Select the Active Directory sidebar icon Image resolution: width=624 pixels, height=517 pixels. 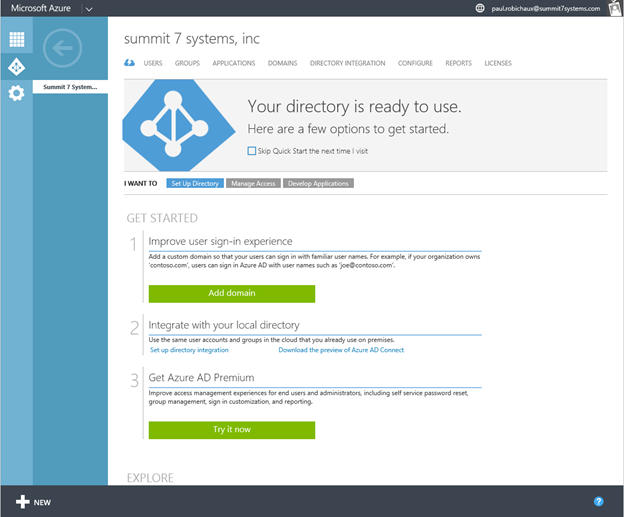16,67
